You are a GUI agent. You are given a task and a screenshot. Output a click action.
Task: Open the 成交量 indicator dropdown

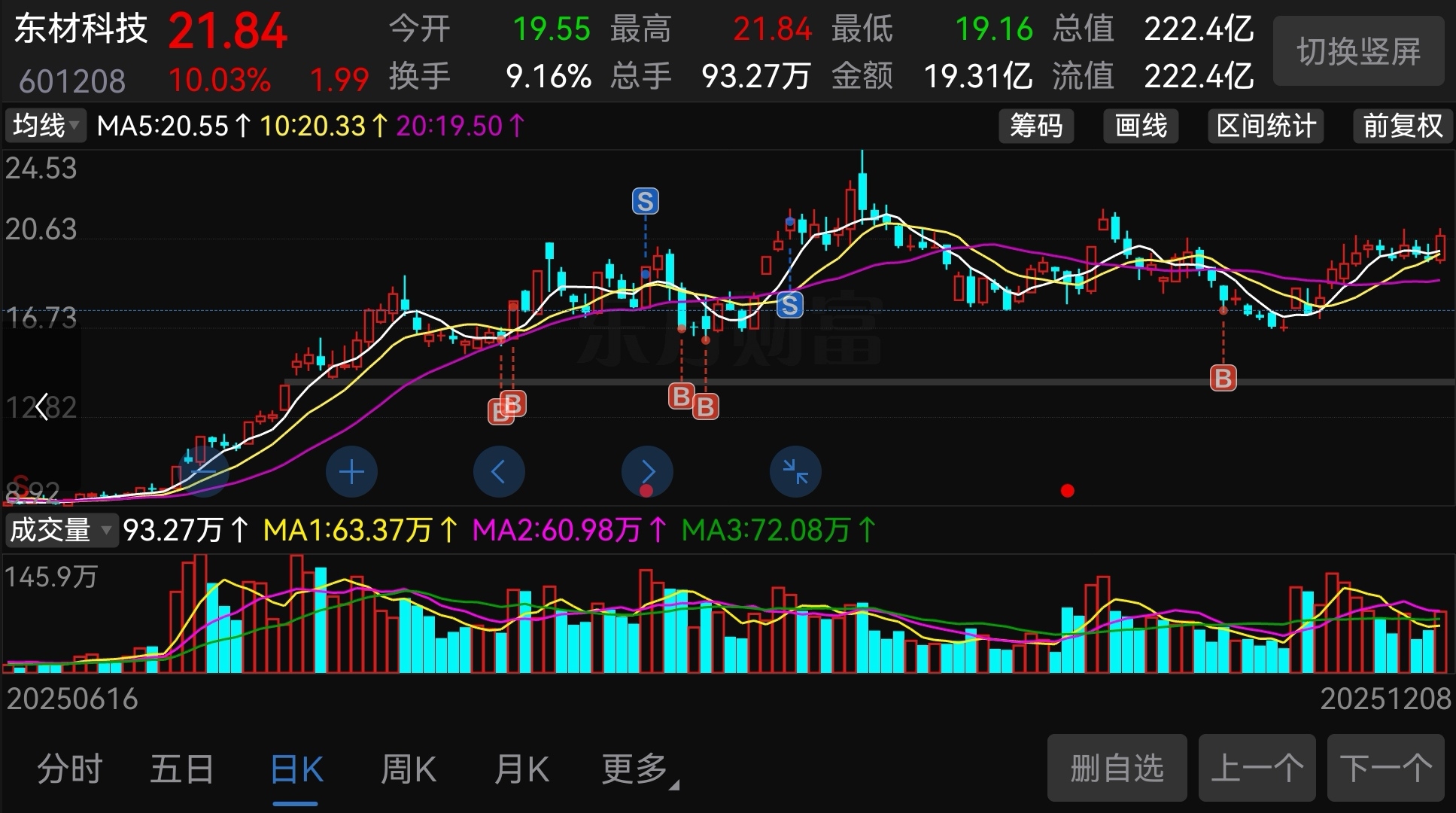(60, 530)
